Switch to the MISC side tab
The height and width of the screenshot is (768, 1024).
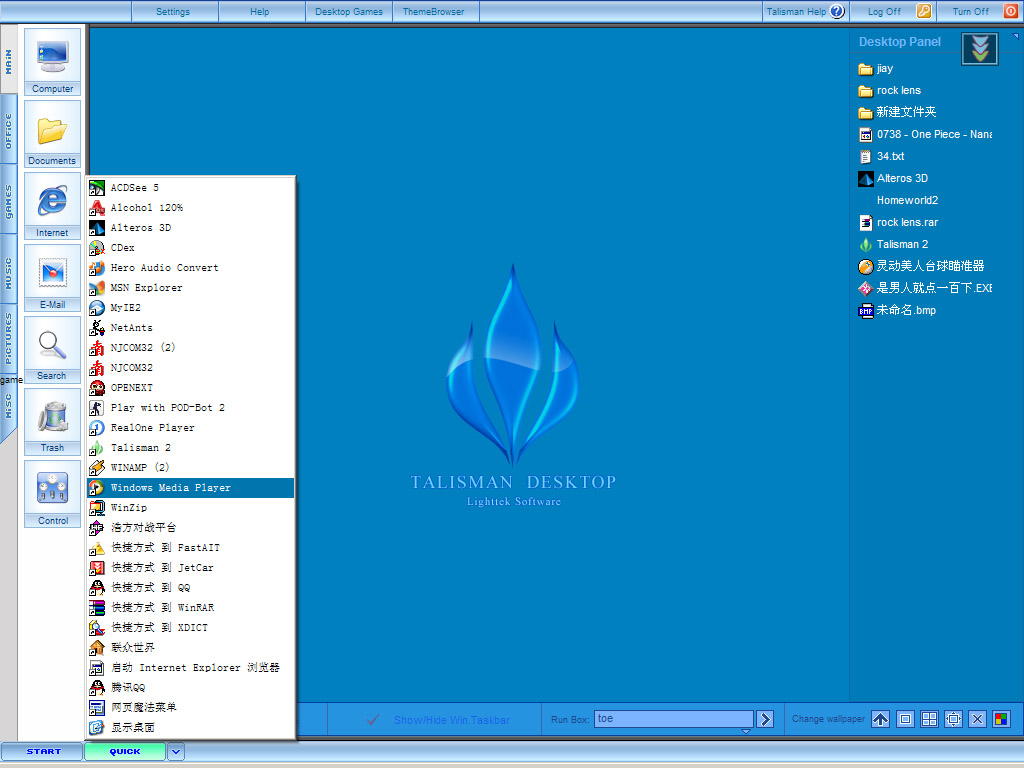point(8,408)
